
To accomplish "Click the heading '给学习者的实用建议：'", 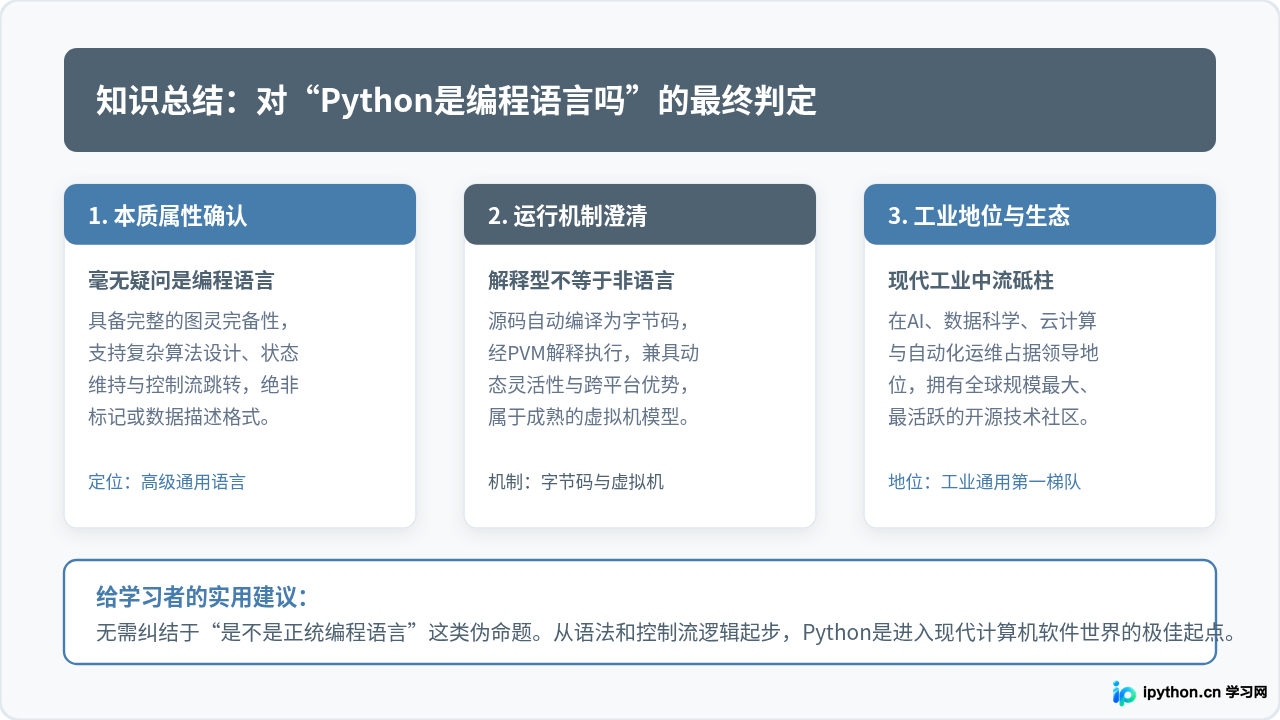I will [201, 598].
